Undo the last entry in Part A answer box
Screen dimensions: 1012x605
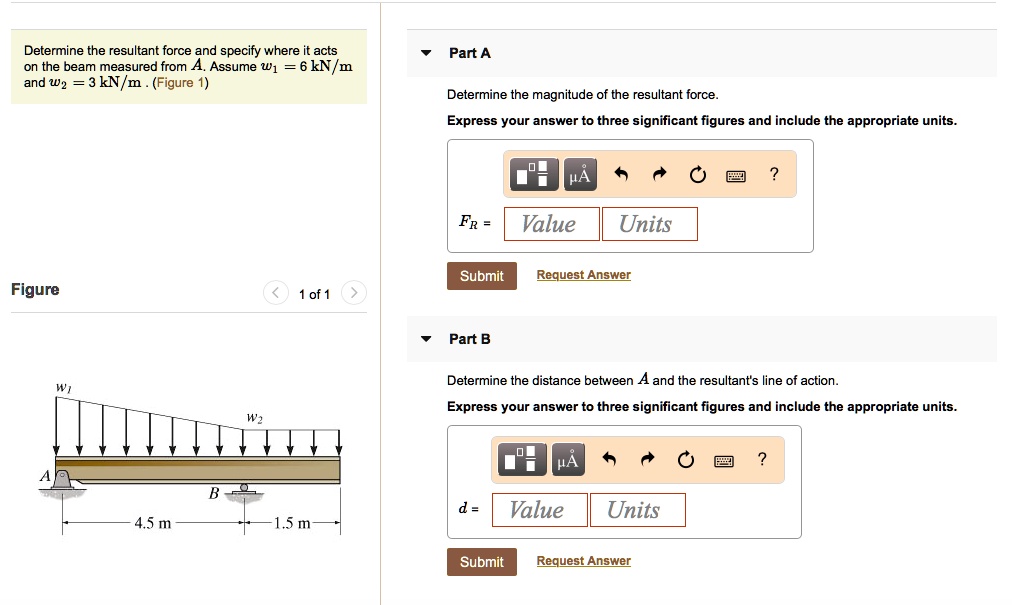click(621, 173)
